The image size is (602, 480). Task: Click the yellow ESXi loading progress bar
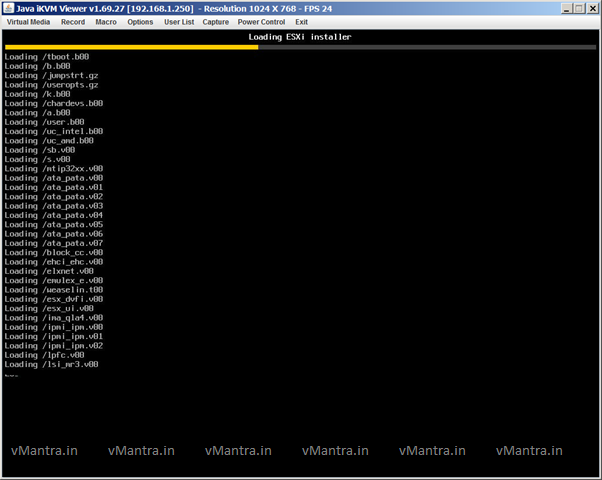(x=132, y=47)
